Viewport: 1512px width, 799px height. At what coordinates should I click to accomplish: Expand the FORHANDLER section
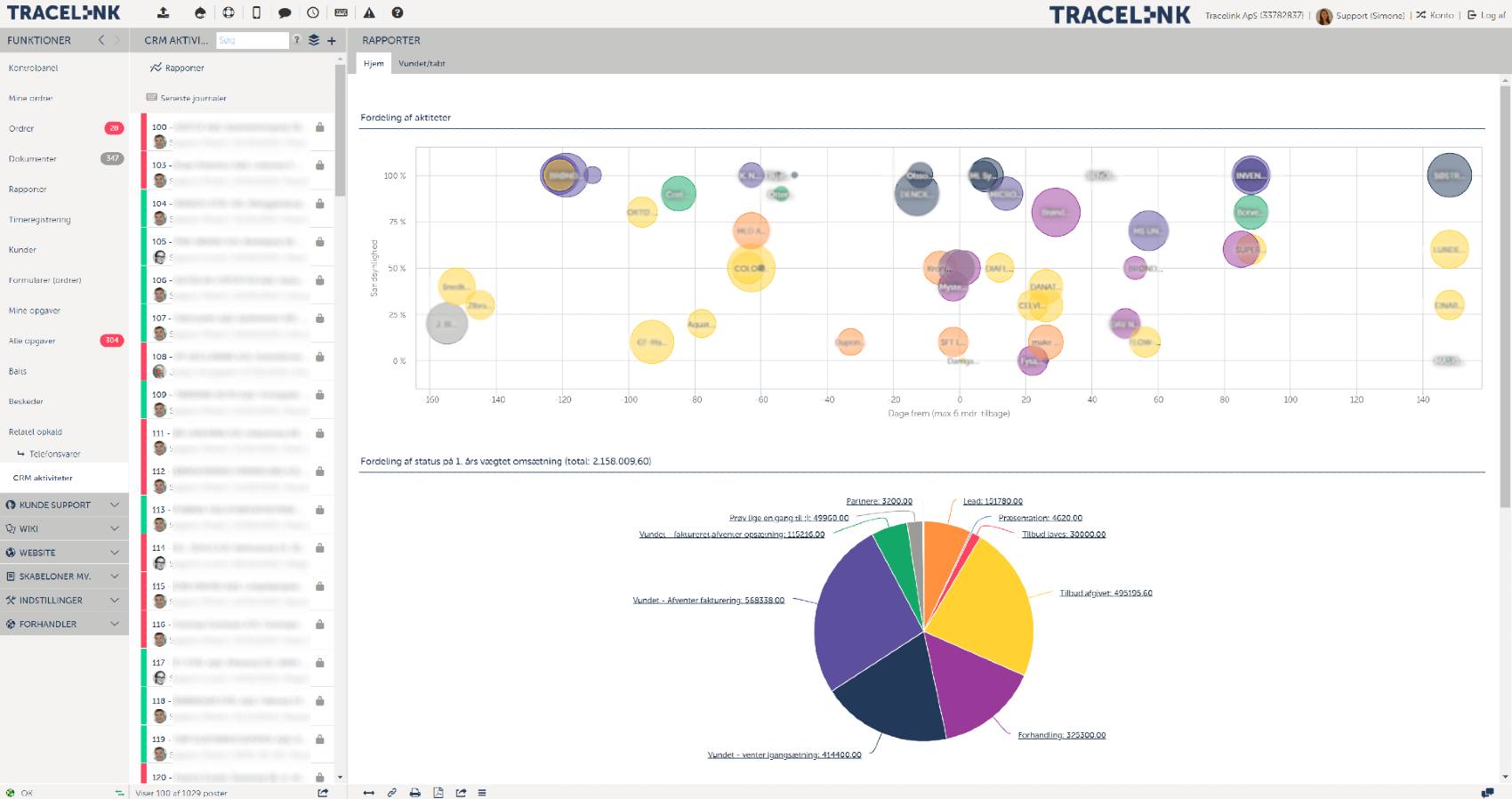tap(64, 624)
